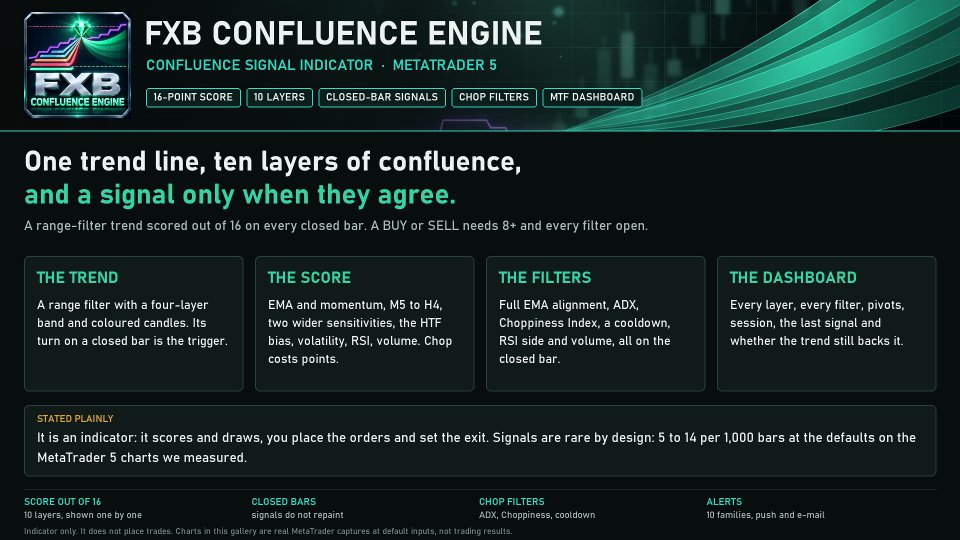
Task: Select the CHOP FILTERS badge
Action: (494, 97)
